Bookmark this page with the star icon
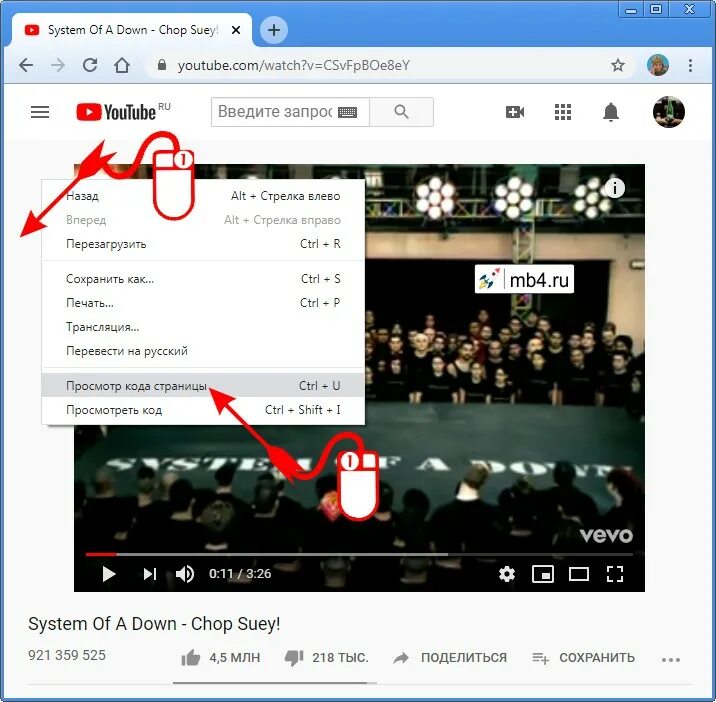Viewport: 716px width, 702px height. 618,65
